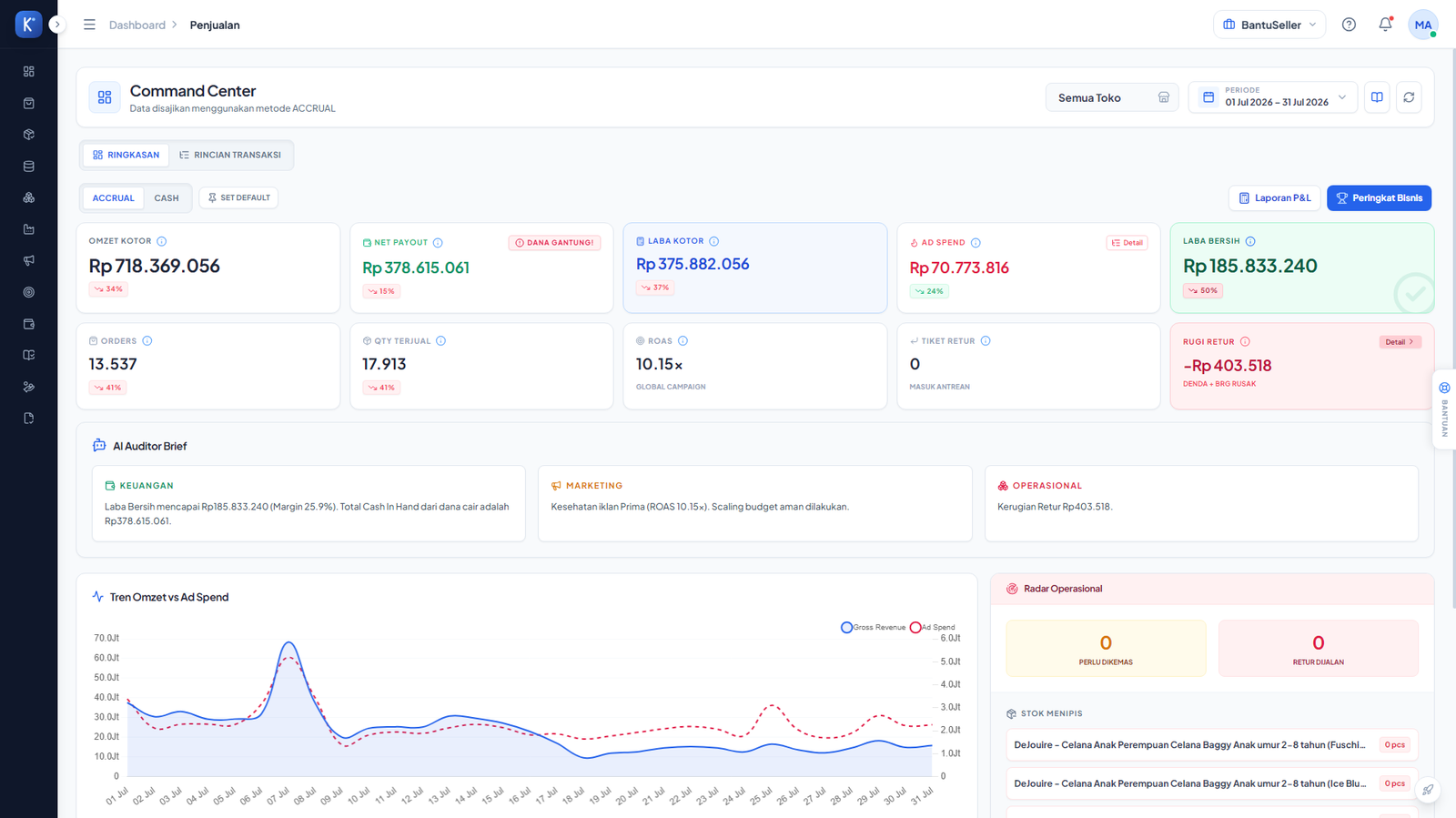1456x818 pixels.
Task: Show info for Qty Terjual
Action: tap(440, 341)
